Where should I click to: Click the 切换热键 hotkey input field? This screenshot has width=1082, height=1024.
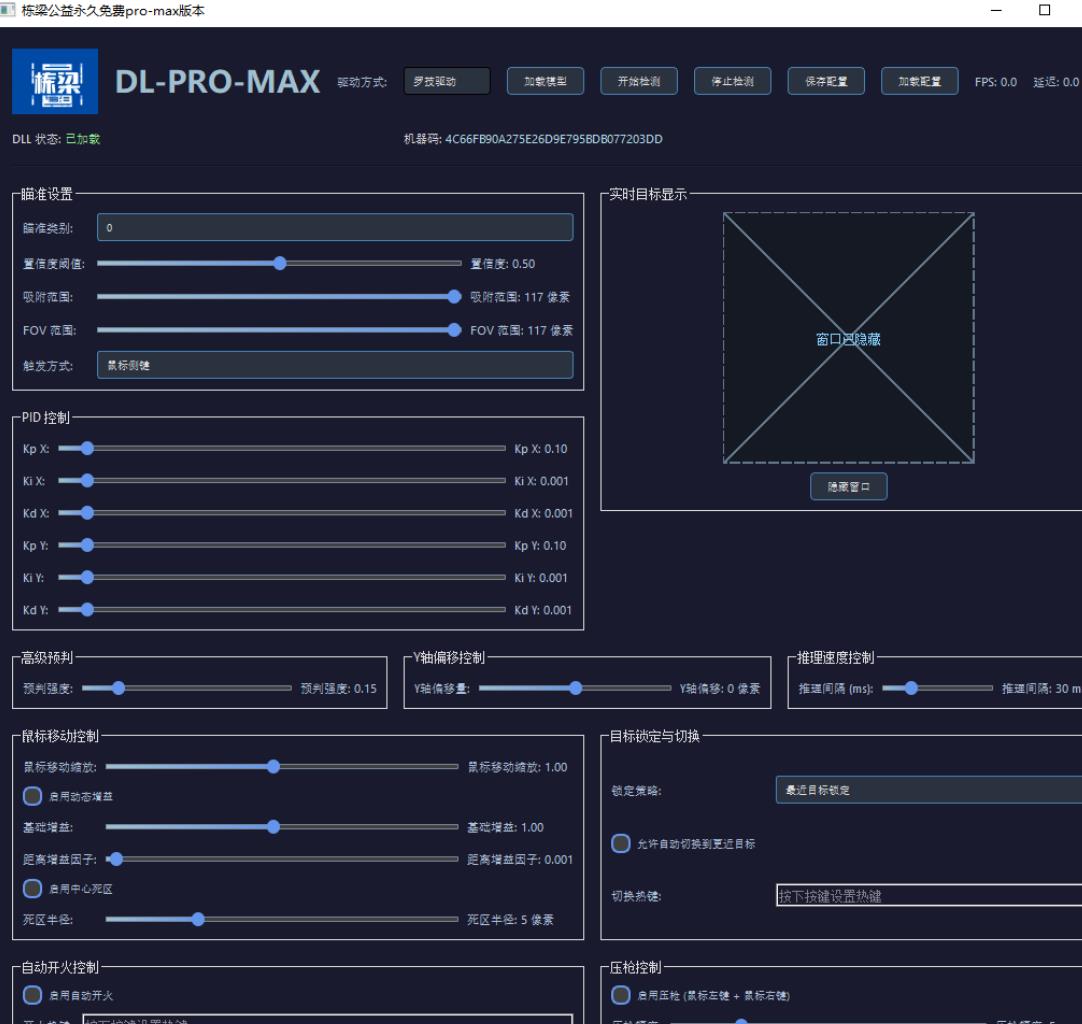click(x=928, y=896)
